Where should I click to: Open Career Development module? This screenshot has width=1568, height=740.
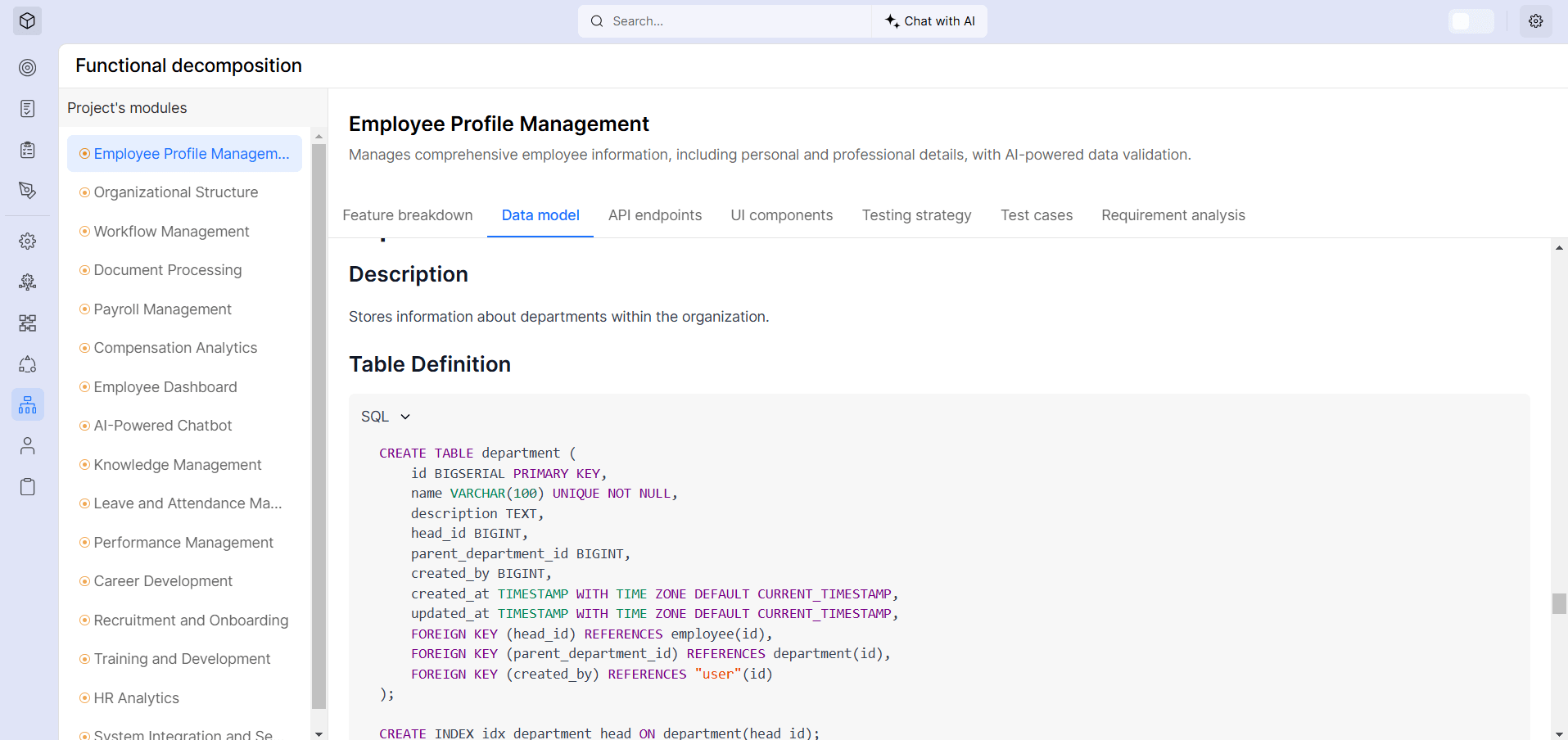pos(184,581)
